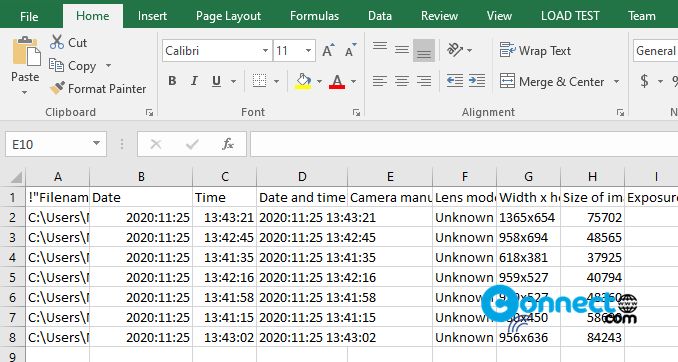Click the Orientation text angle icon
Viewport: 678px width, 362px height.
coord(454,50)
